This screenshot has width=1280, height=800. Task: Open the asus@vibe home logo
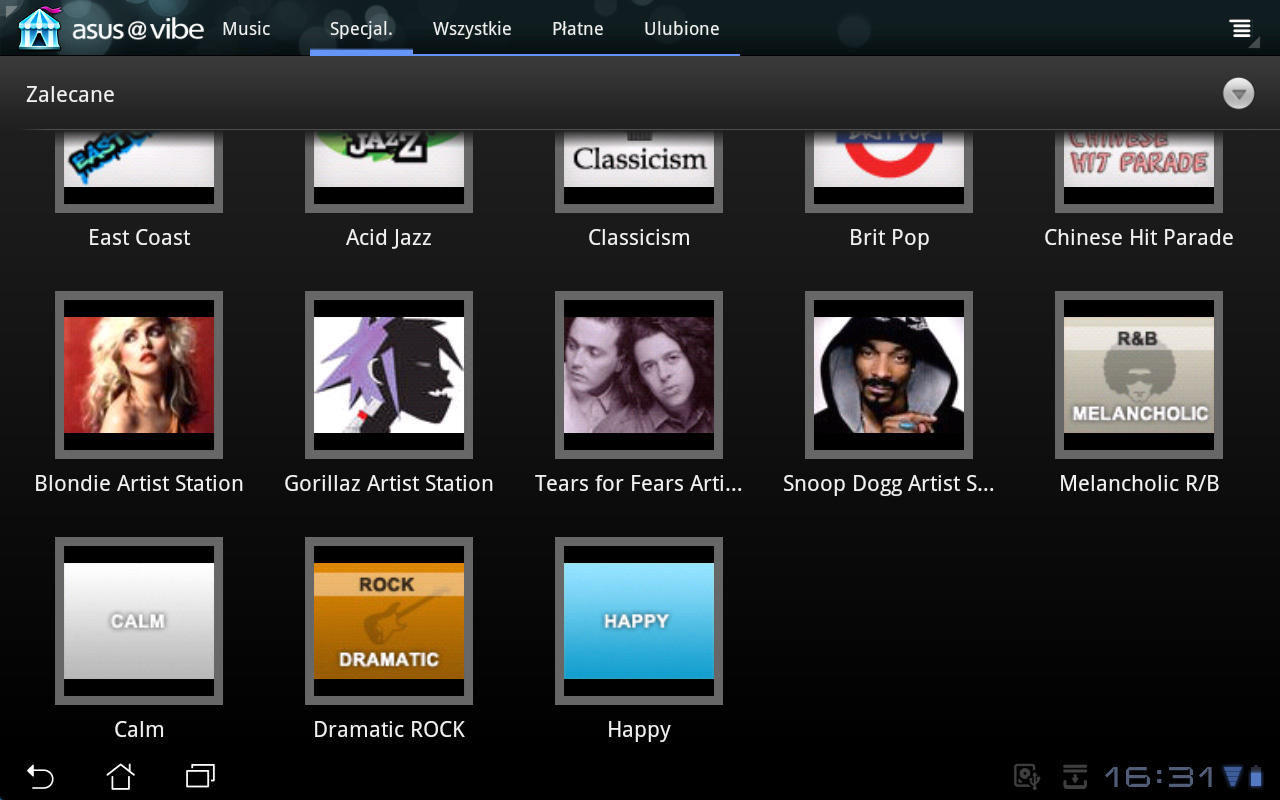111,29
